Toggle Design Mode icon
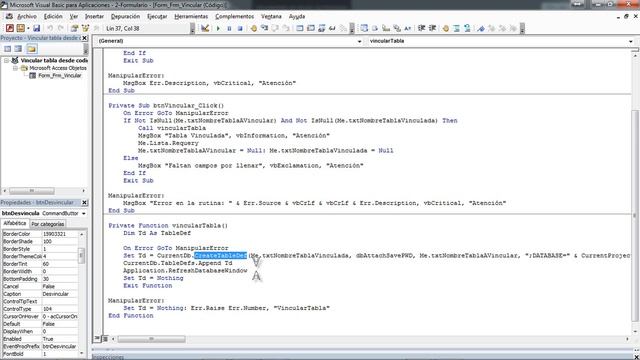Image resolution: width=640 pixels, height=360 pixels. (205, 28)
